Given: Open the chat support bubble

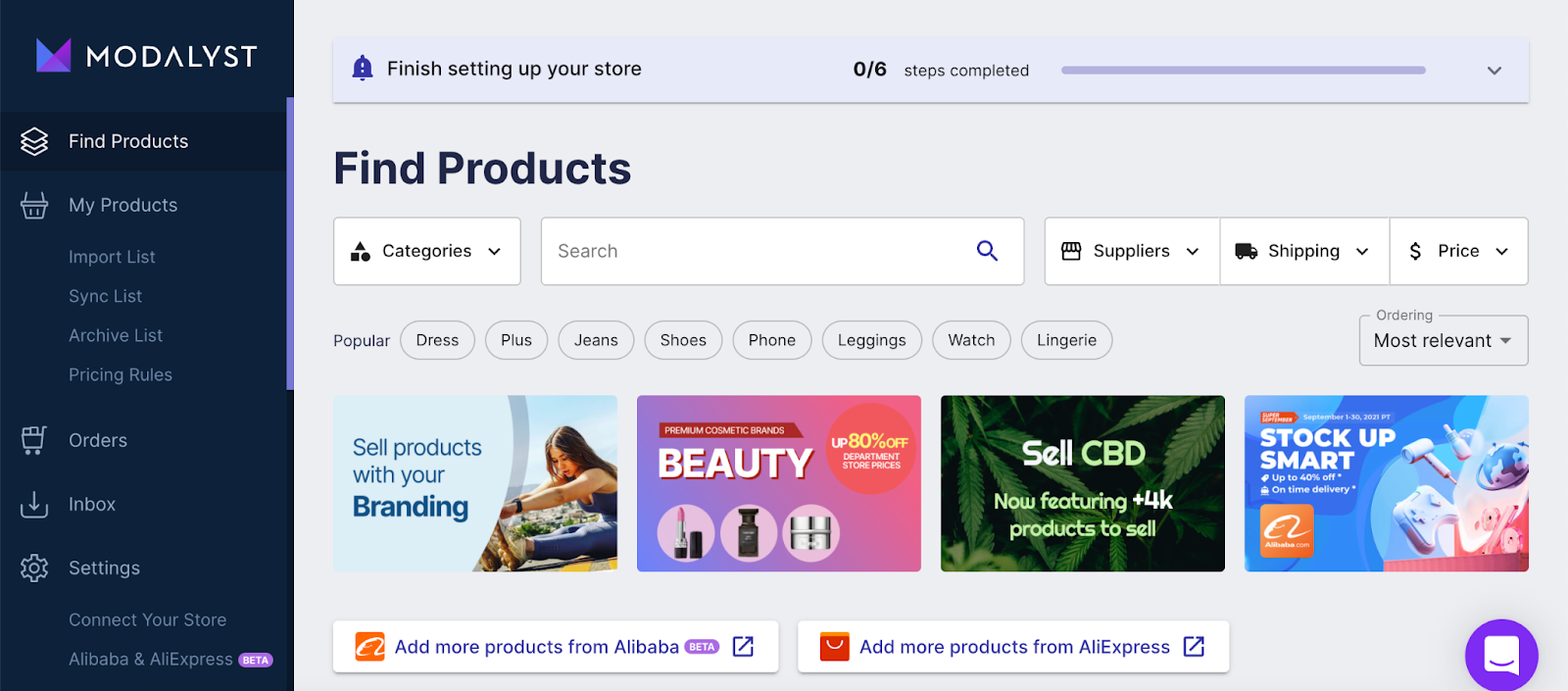Looking at the screenshot, I should tap(1501, 655).
